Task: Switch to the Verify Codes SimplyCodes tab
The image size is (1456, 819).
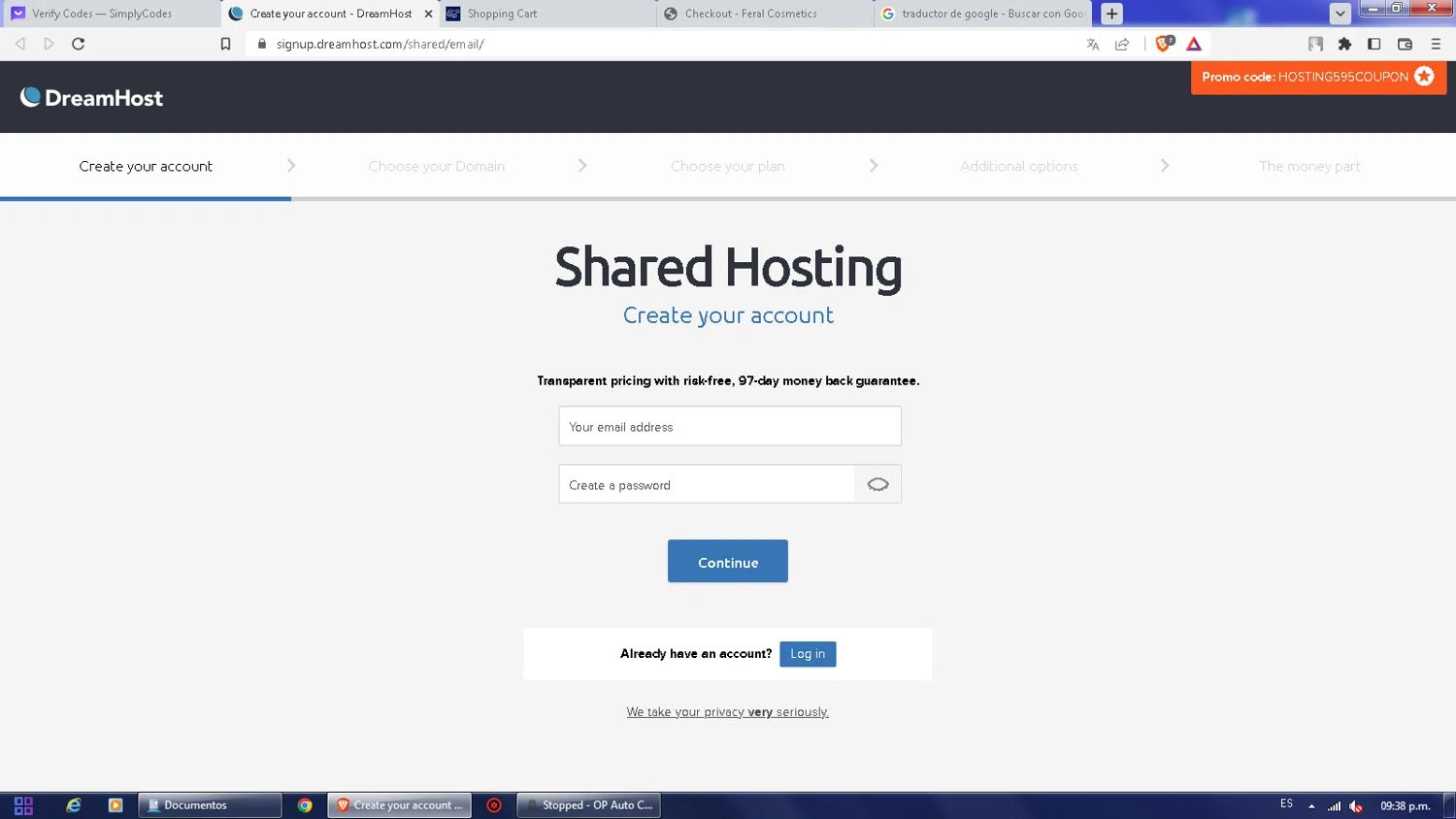Action: click(x=109, y=14)
